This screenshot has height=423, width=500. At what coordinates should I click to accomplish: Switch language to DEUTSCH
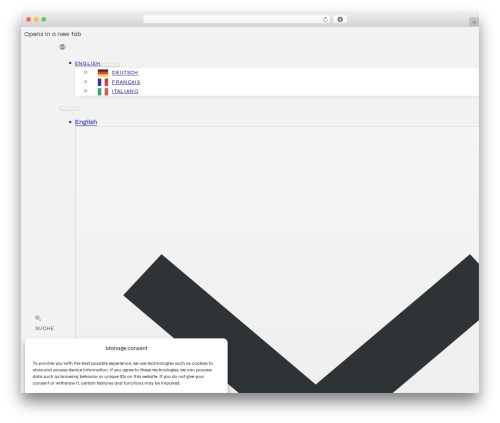[125, 73]
